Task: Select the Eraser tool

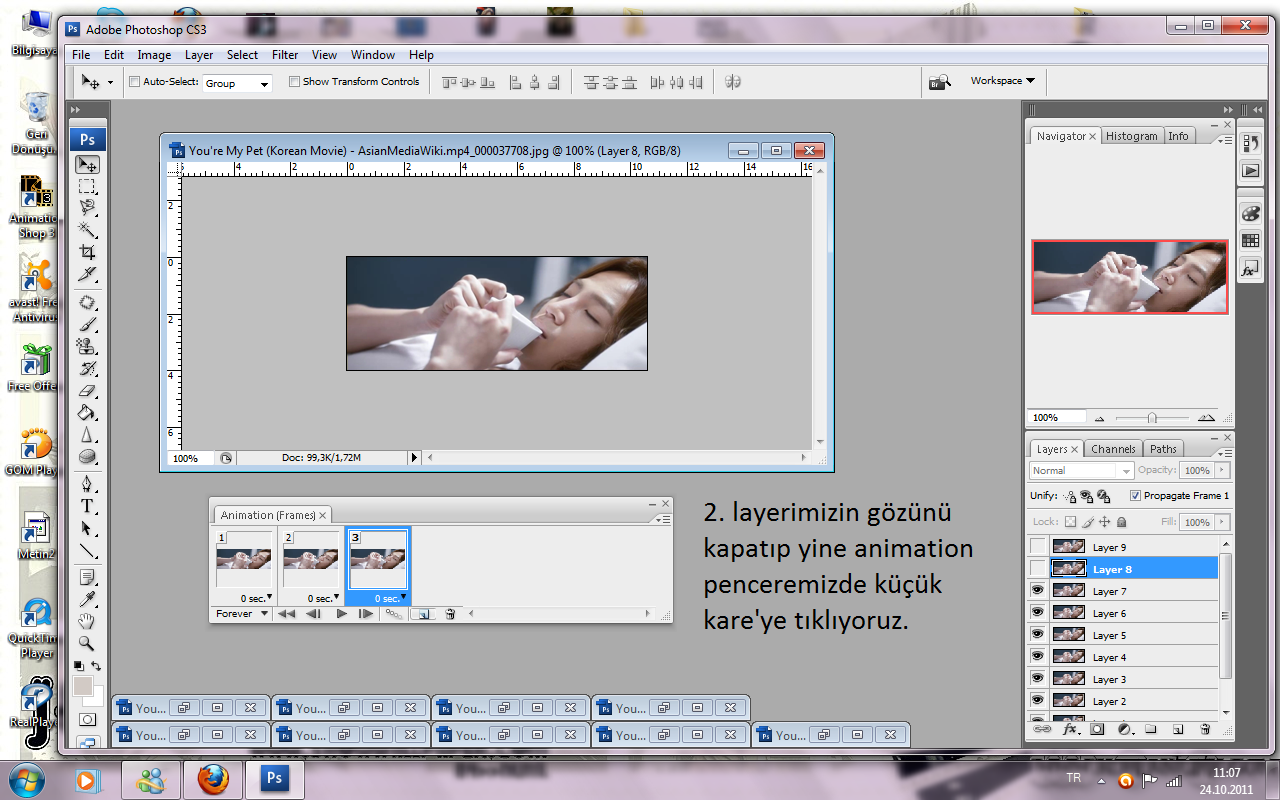Action: pos(88,391)
